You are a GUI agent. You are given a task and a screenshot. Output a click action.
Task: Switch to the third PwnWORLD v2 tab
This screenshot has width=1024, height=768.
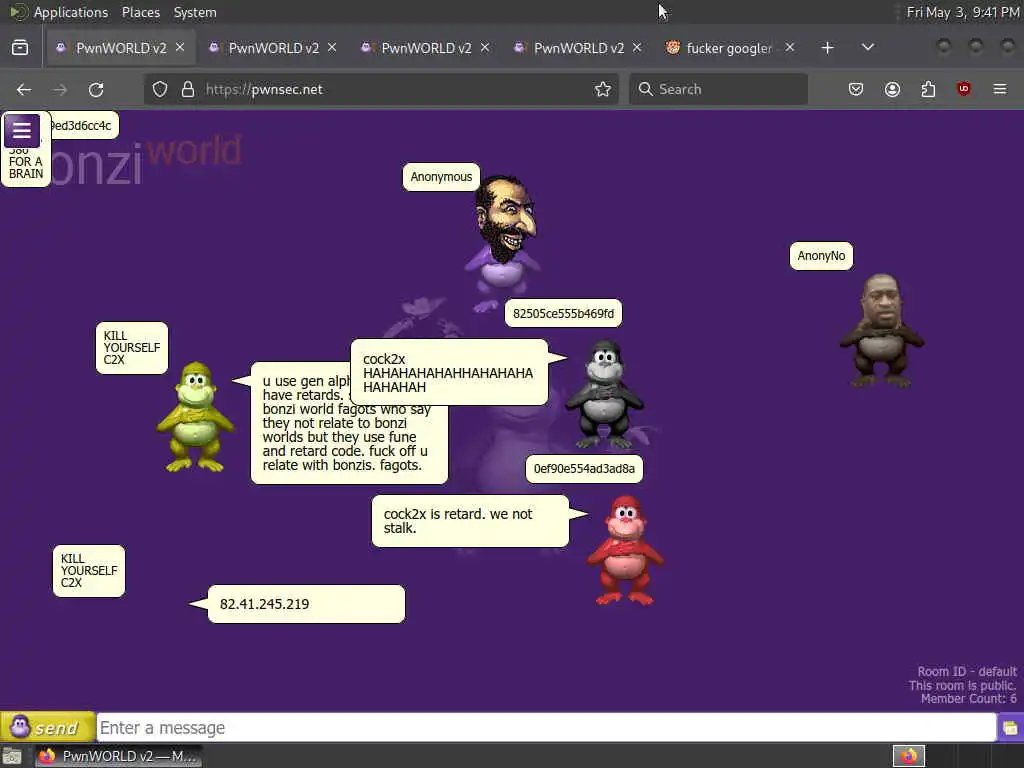(x=426, y=48)
